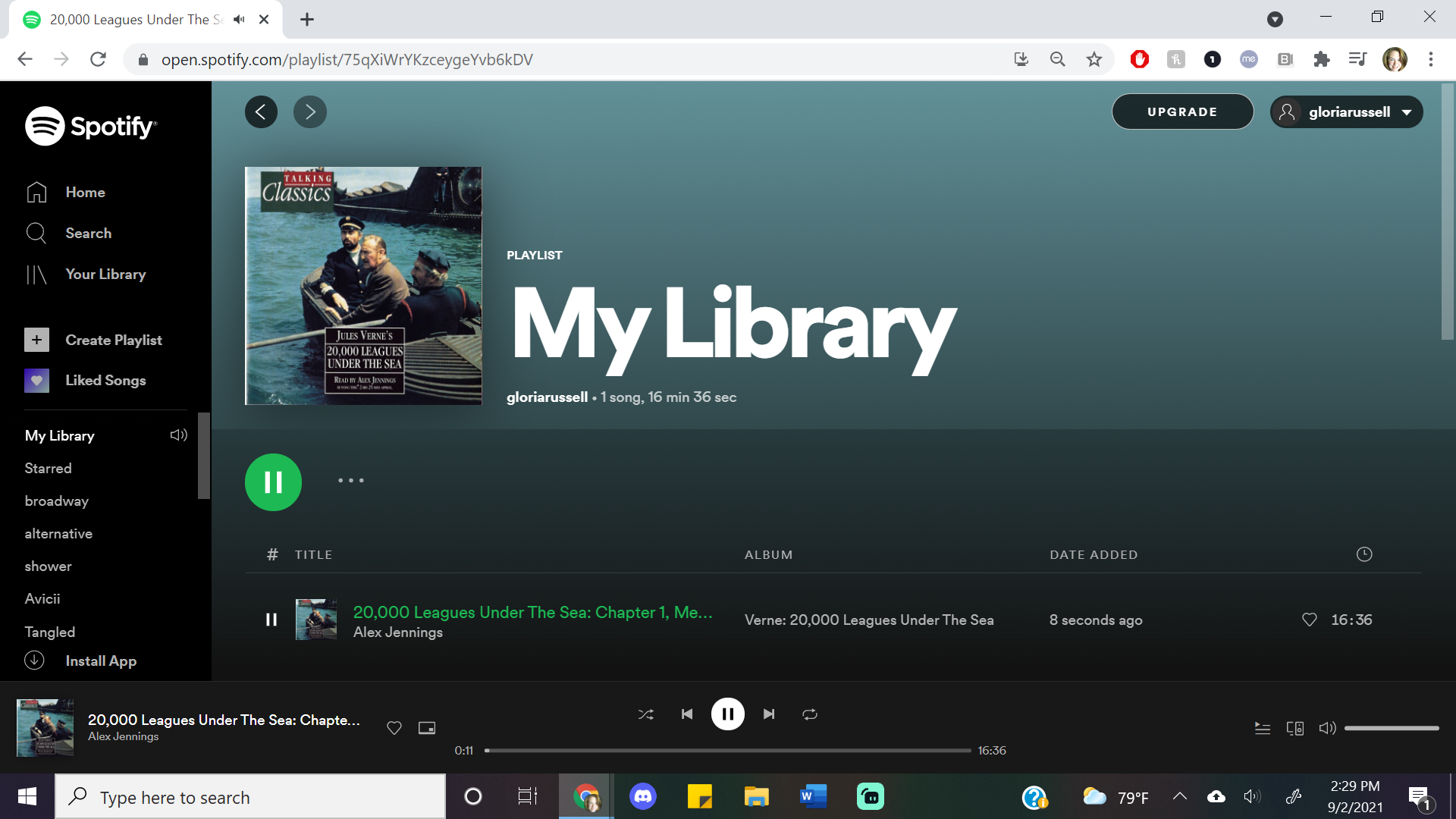Click the Install App download icon
The width and height of the screenshot is (1456, 819).
click(x=34, y=661)
